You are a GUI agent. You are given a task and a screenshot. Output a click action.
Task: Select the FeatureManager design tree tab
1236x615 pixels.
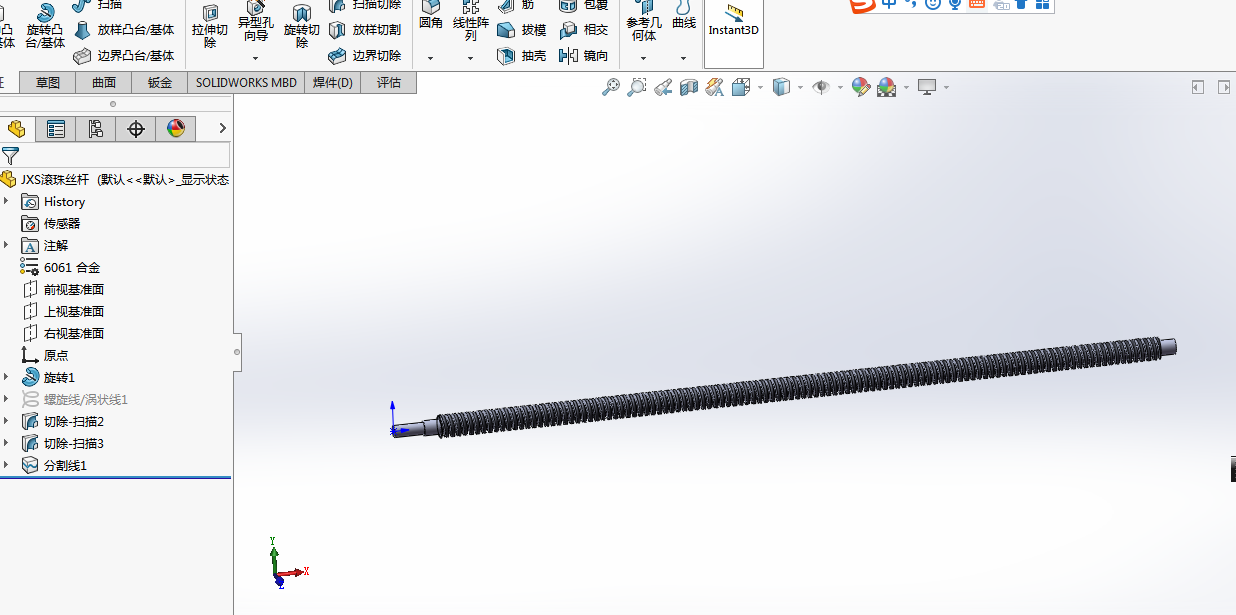click(16, 129)
